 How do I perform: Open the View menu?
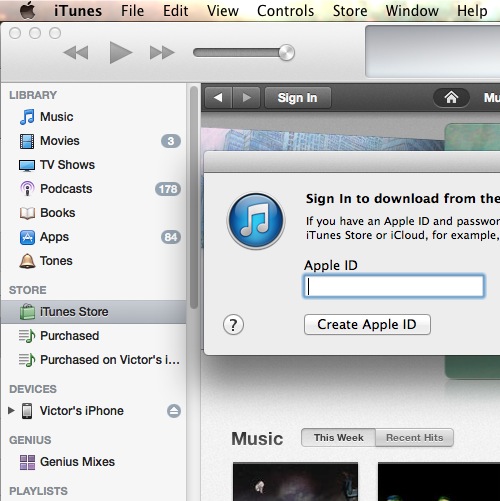[x=223, y=11]
